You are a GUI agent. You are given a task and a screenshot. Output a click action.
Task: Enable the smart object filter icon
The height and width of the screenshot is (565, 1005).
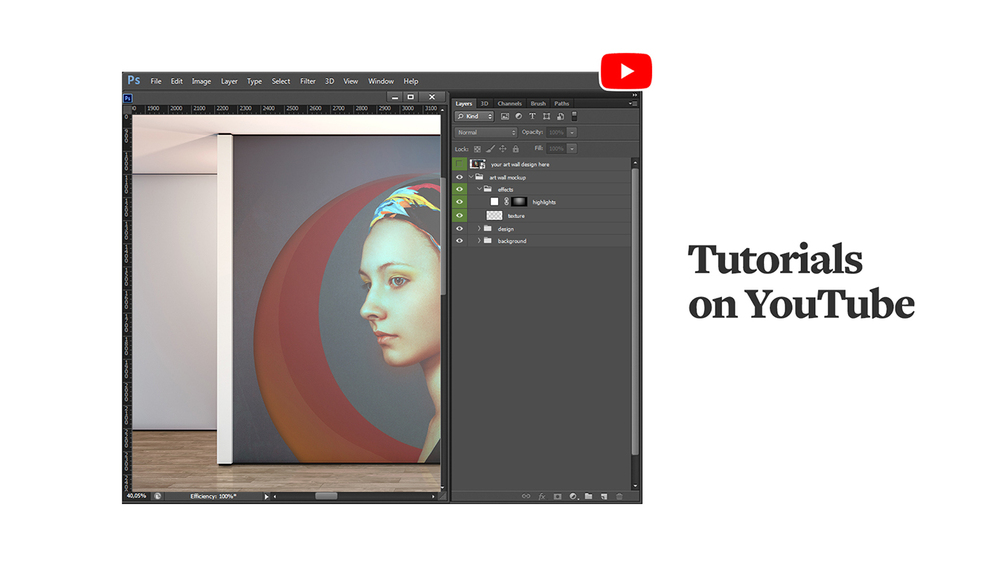[560, 116]
